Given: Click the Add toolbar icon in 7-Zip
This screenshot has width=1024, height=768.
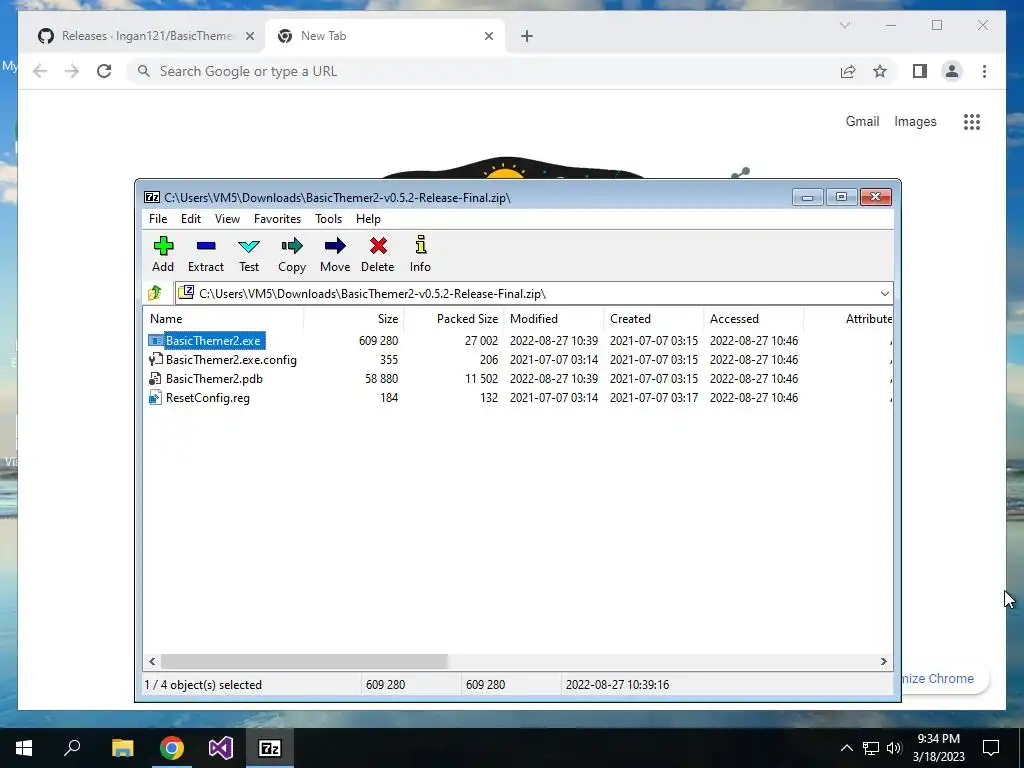Looking at the screenshot, I should 163,246.
